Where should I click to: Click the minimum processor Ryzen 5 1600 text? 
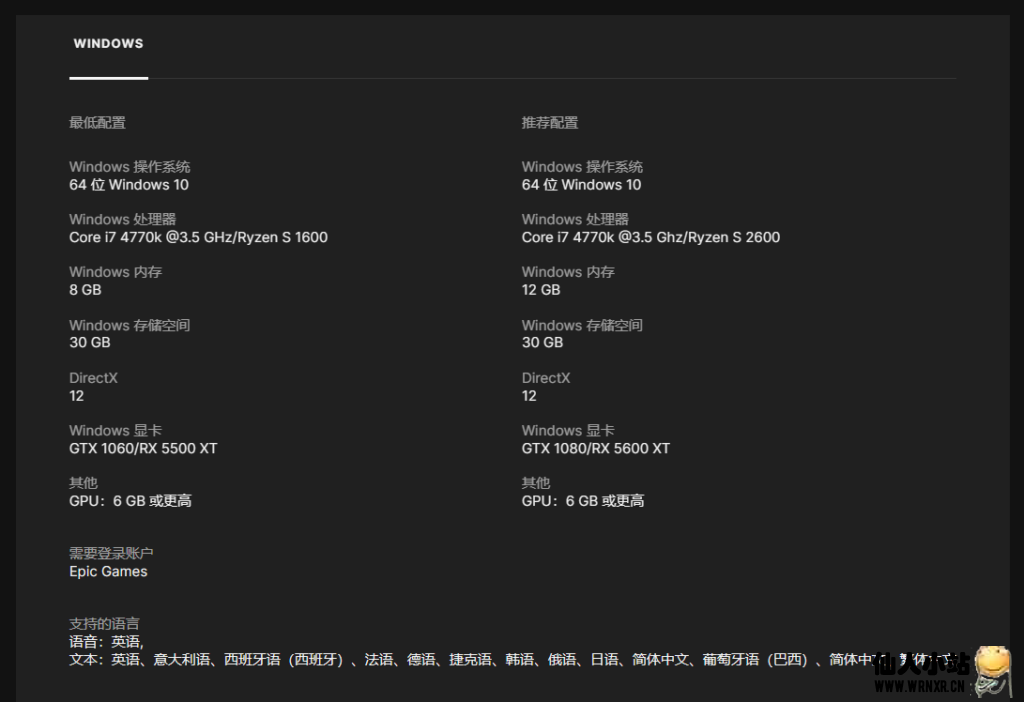[x=198, y=237]
